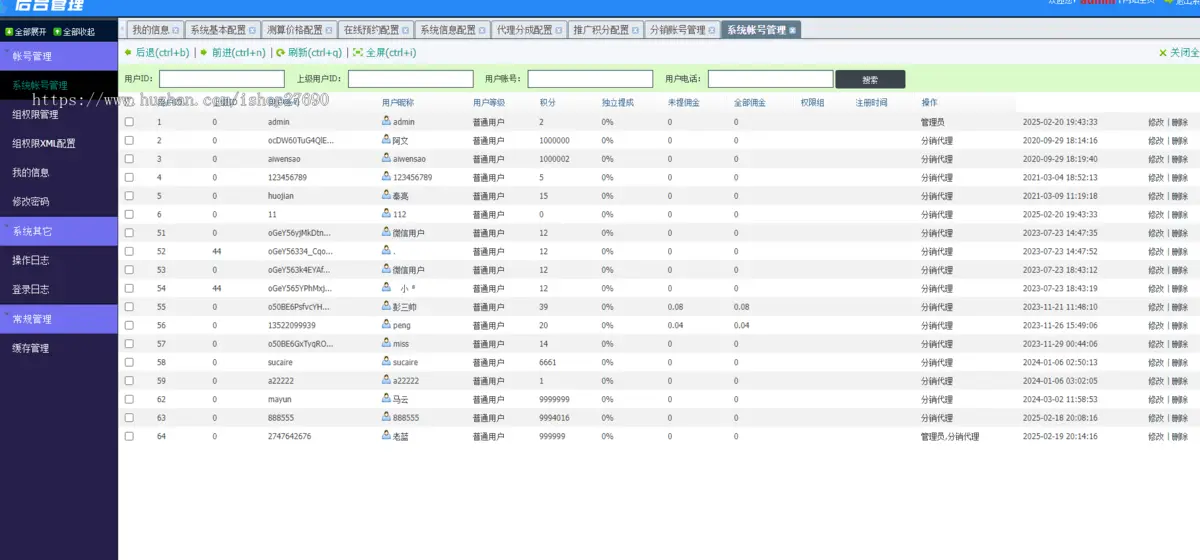Click the user avatar icon beside 马云
The width and height of the screenshot is (1200, 560).
point(386,398)
